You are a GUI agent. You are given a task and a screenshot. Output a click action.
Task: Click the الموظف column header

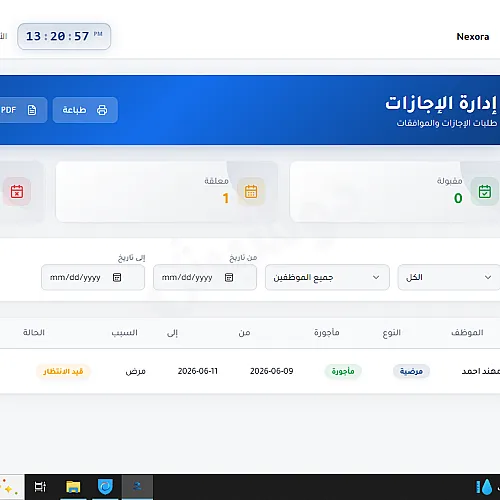(x=467, y=332)
